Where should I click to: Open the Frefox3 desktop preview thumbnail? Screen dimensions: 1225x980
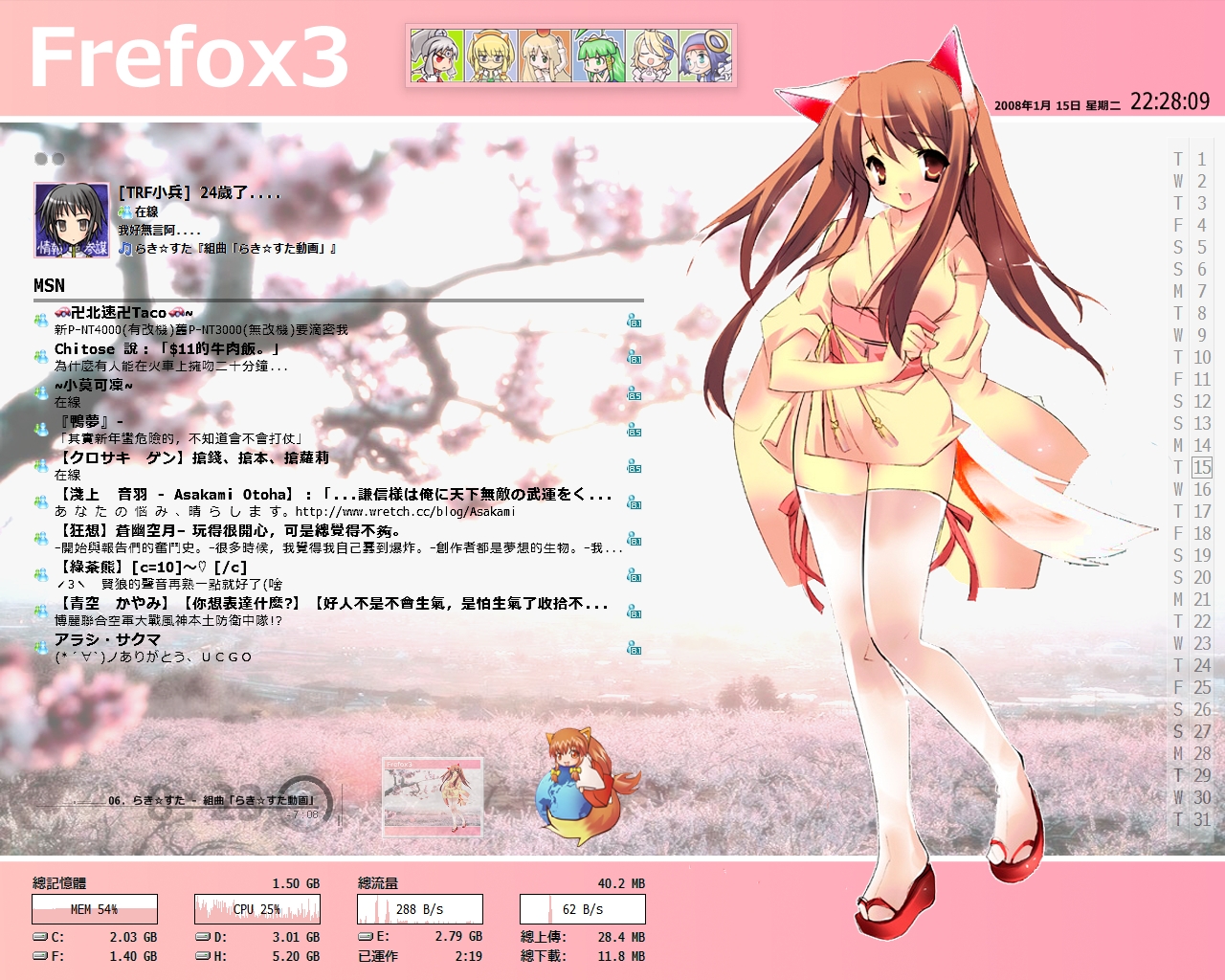coord(433,796)
